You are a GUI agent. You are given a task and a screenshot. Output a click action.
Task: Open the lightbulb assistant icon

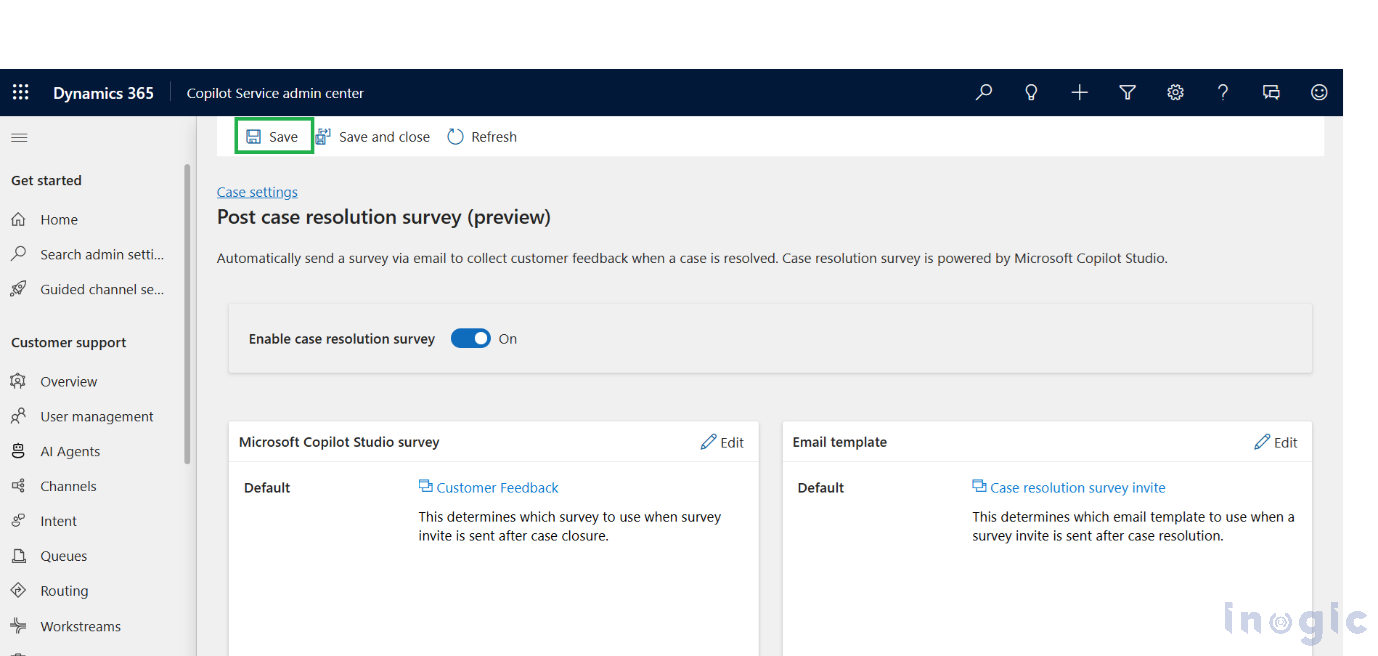(1031, 93)
